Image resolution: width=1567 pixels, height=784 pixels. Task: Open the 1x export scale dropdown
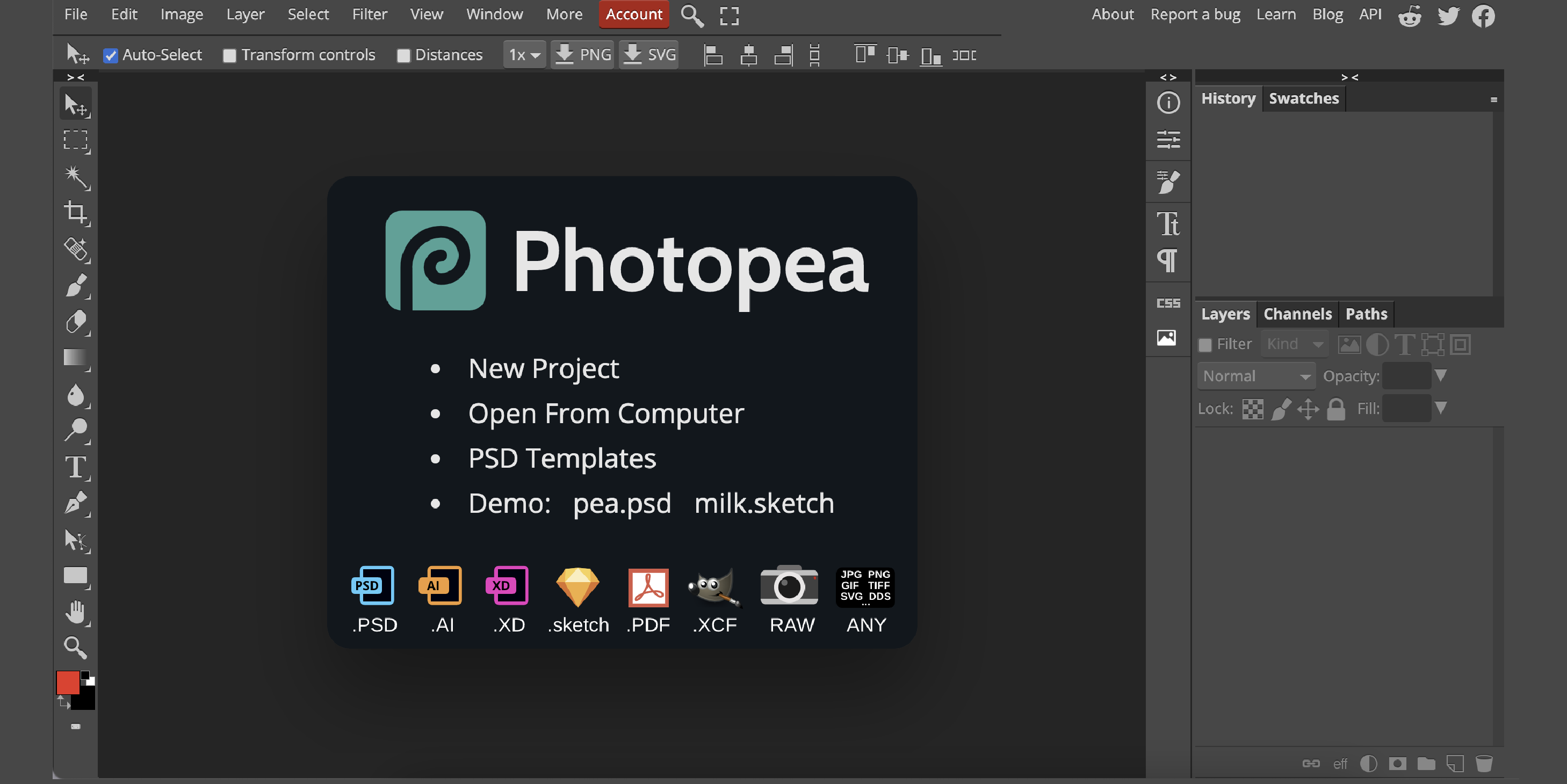(x=524, y=55)
